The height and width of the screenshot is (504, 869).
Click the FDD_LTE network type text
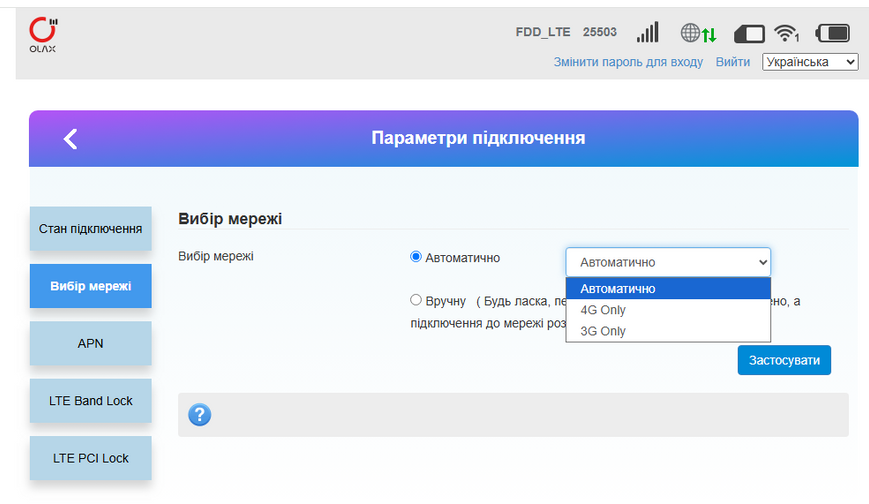(543, 32)
